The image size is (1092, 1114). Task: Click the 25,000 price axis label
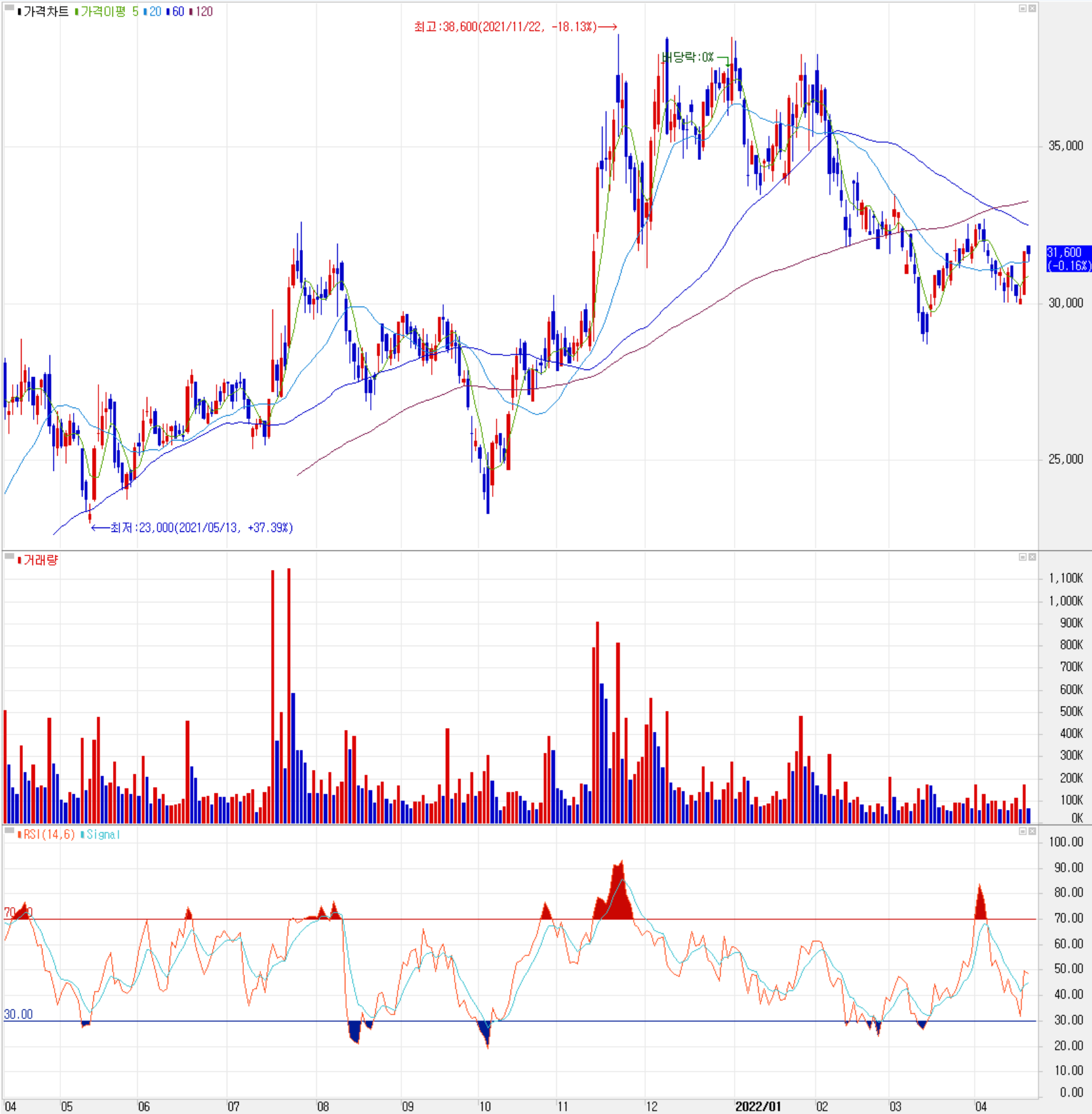pos(1065,459)
